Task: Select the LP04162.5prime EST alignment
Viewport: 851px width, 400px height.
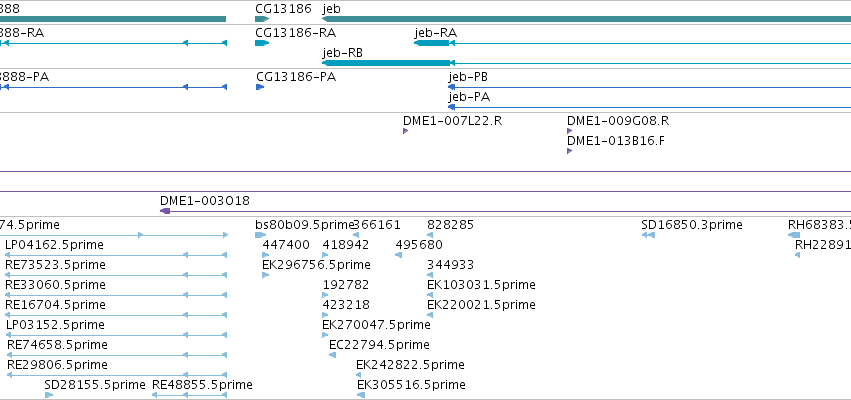Action: point(116,255)
